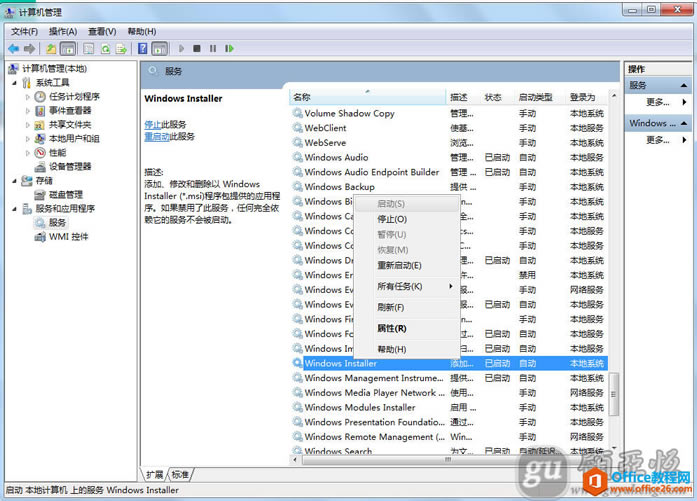This screenshot has width=697, height=501.
Task: Click the Start service play icon
Action: tap(181, 48)
